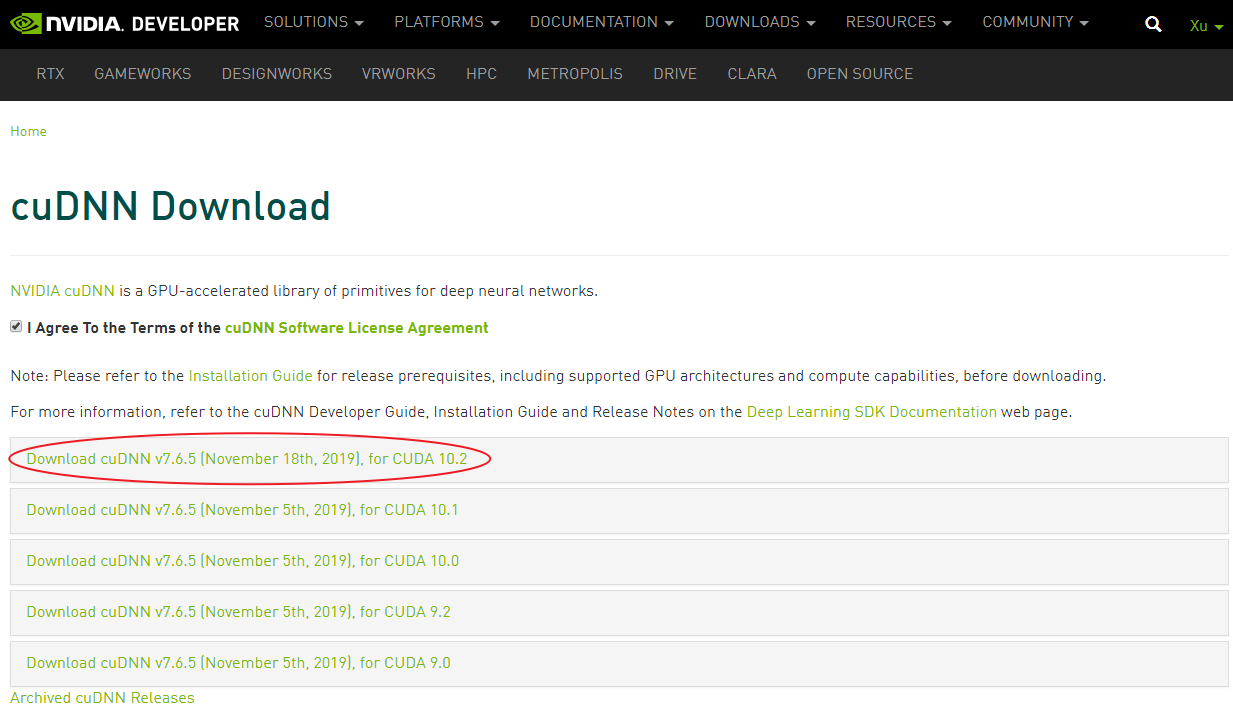Click the cuDNN Download page heading
Viewport: 1233px width, 718px height.
point(170,206)
